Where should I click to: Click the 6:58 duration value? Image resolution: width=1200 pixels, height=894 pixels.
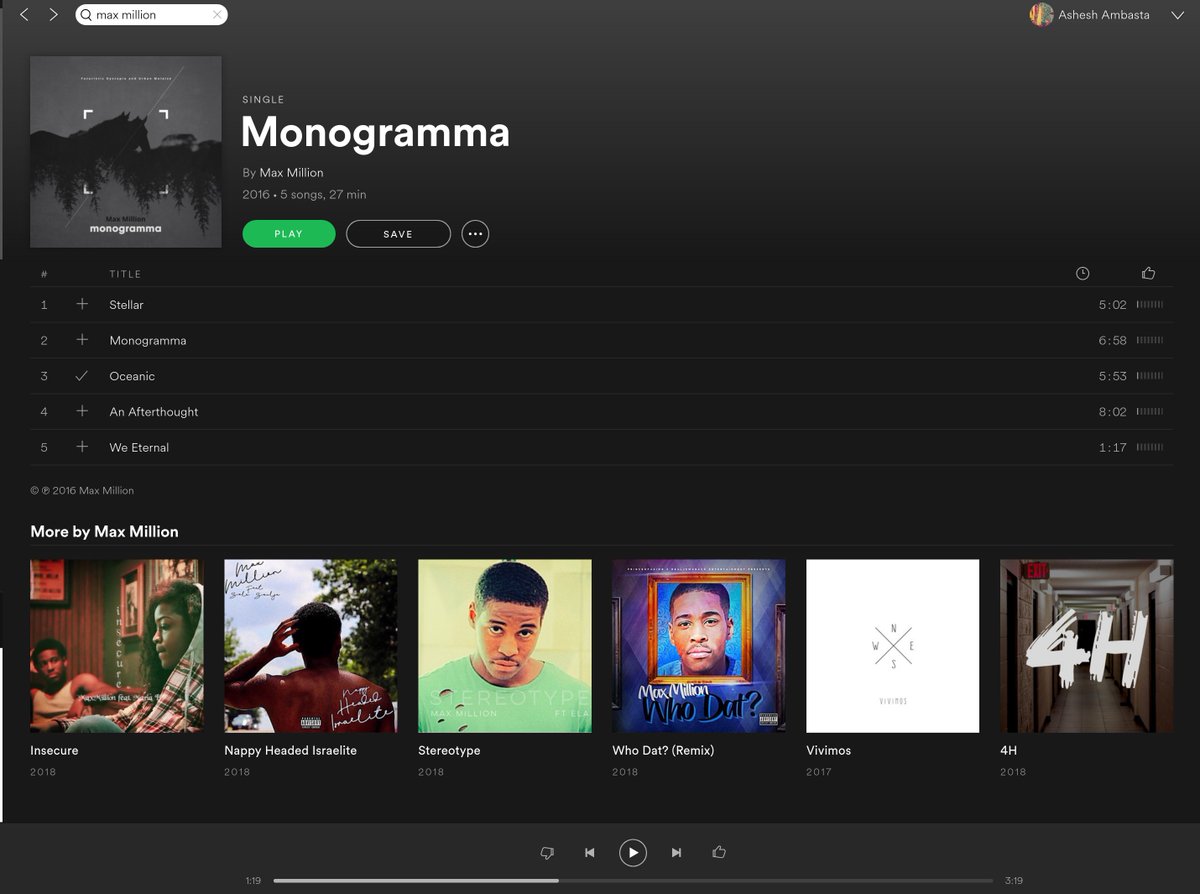click(1112, 341)
